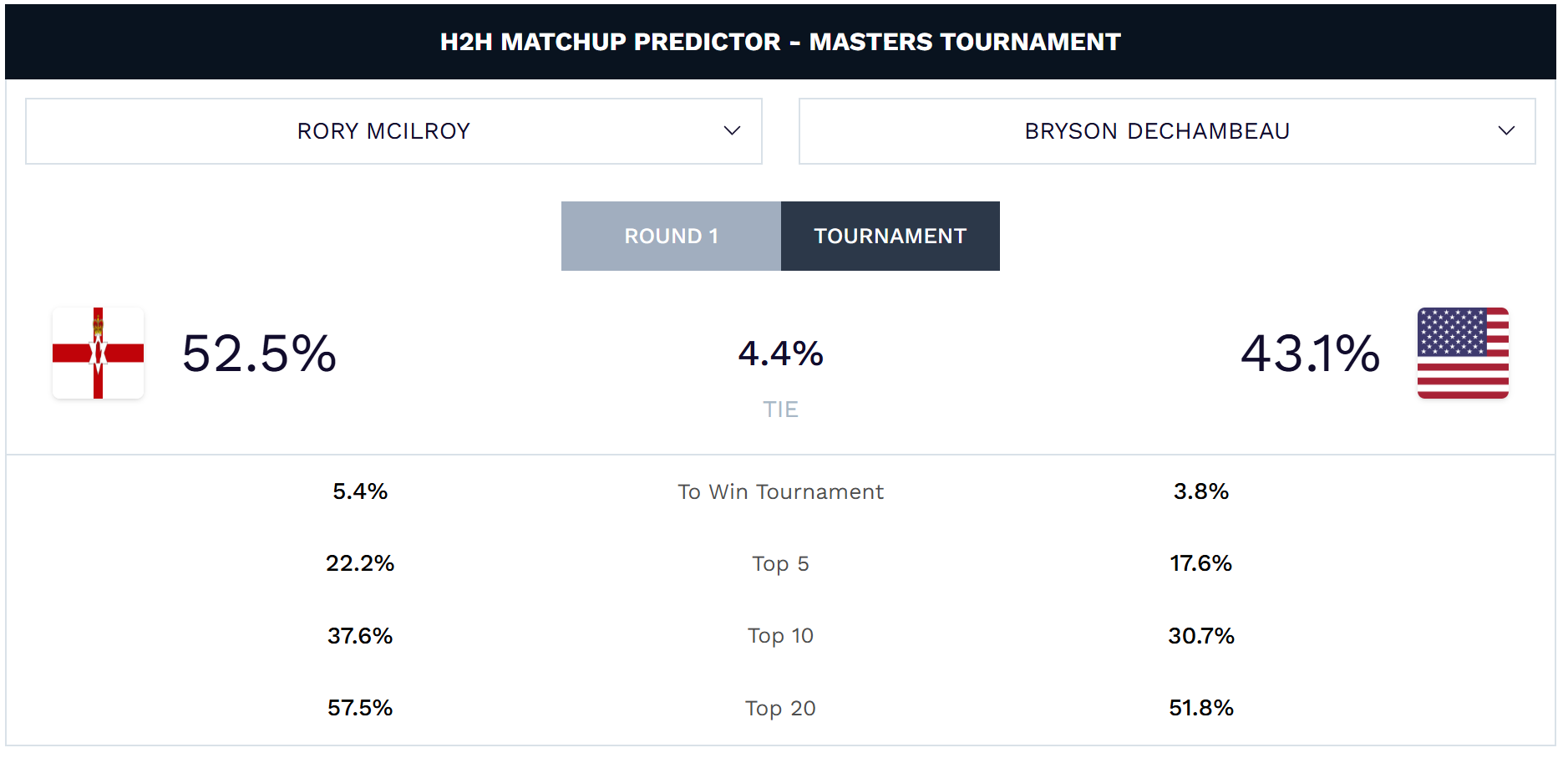Screen dimensions: 1568x758
Task: Click the To Win Tournament row label
Action: click(780, 492)
